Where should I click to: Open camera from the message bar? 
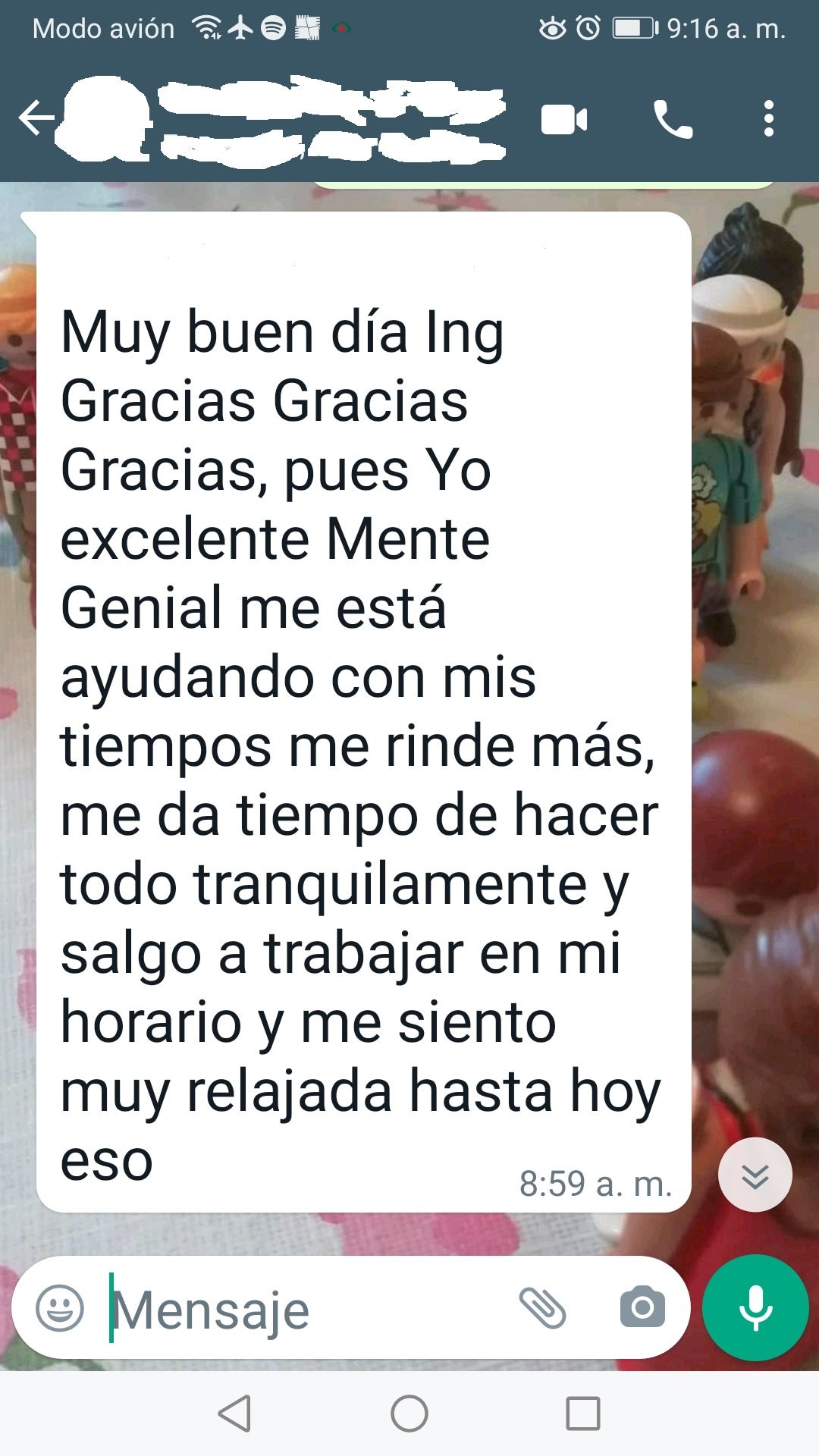point(642,1307)
